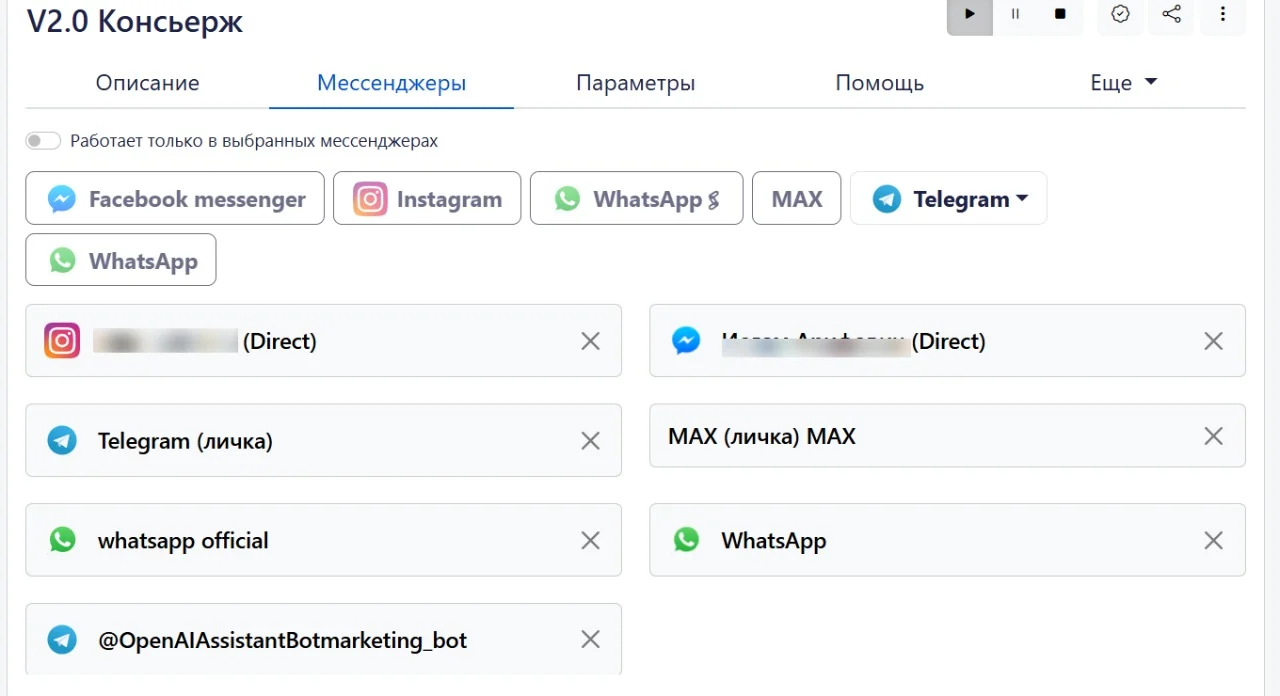Remove the @OpenAIAssistantBotmarketing_bot connection
The width and height of the screenshot is (1280, 696).
tap(590, 639)
